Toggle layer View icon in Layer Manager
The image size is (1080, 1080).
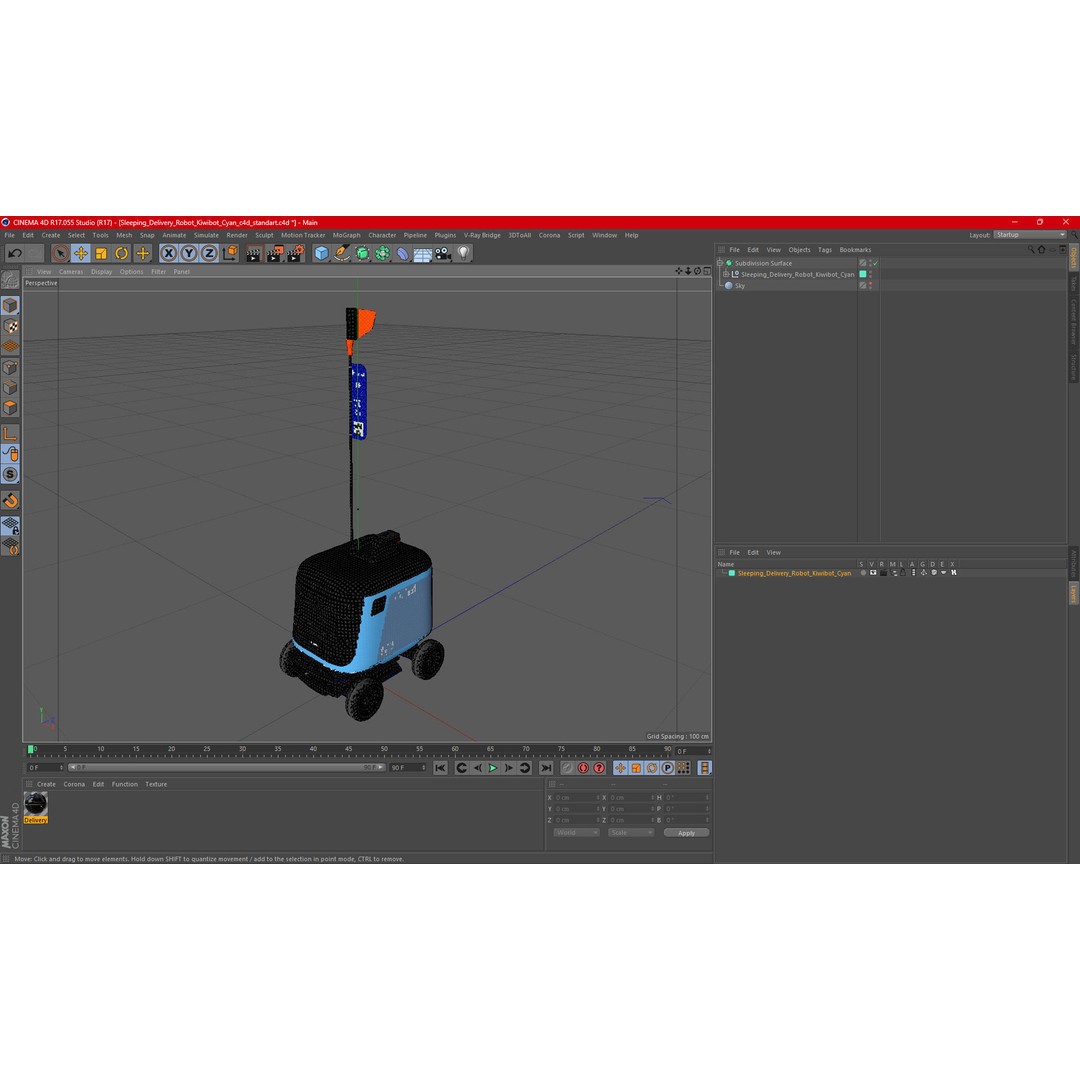click(873, 573)
